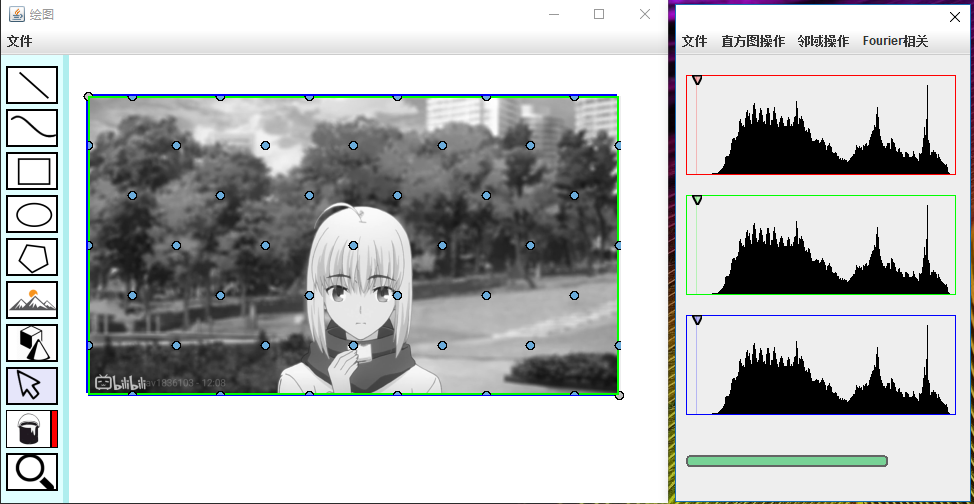Click the gray bottom-right image corner handle
Viewport: 974px width, 504px height.
pyautogui.click(x=619, y=395)
